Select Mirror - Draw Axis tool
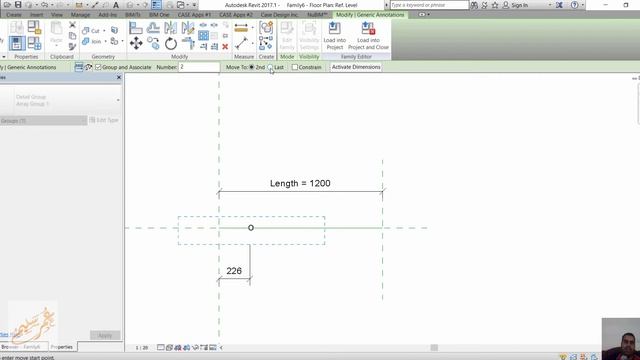 [188, 28]
